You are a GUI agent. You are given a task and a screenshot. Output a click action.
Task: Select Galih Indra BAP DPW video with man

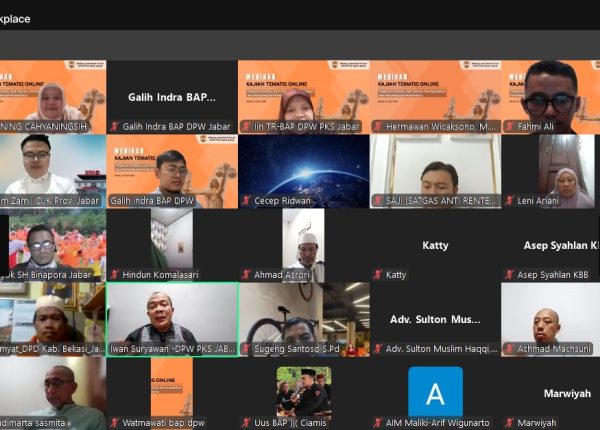coord(172,171)
